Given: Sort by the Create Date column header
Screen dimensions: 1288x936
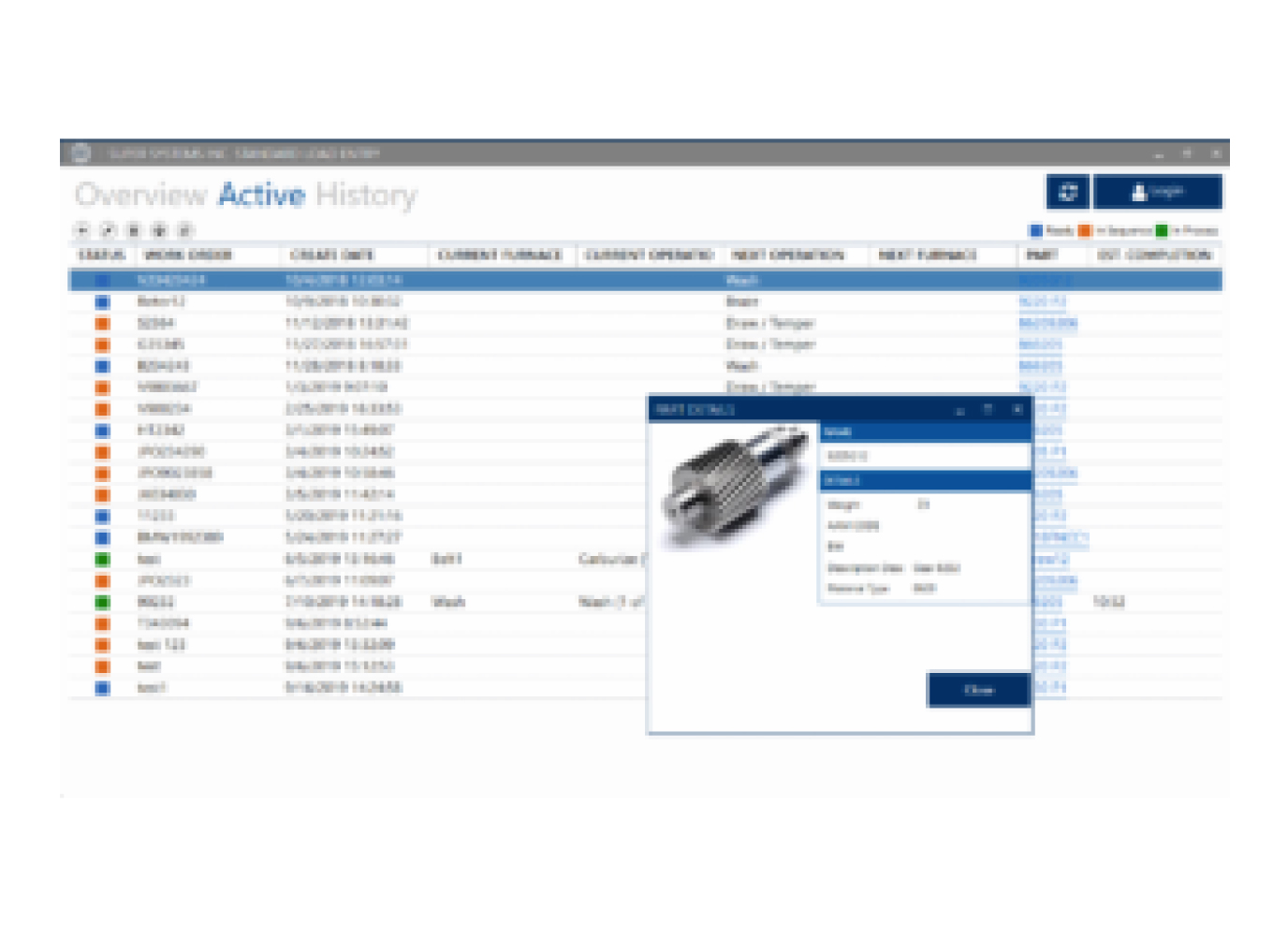Looking at the screenshot, I should (x=332, y=255).
